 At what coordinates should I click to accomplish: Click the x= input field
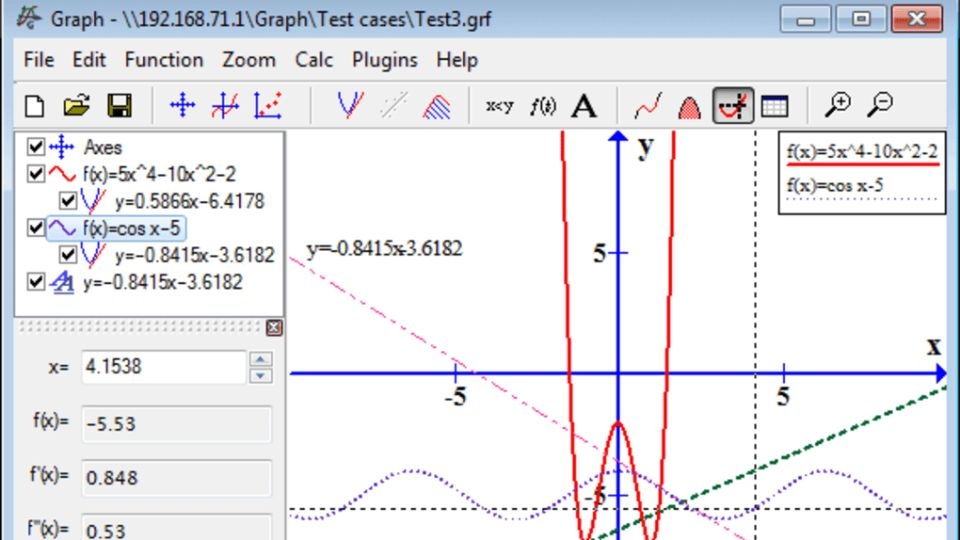(163, 367)
